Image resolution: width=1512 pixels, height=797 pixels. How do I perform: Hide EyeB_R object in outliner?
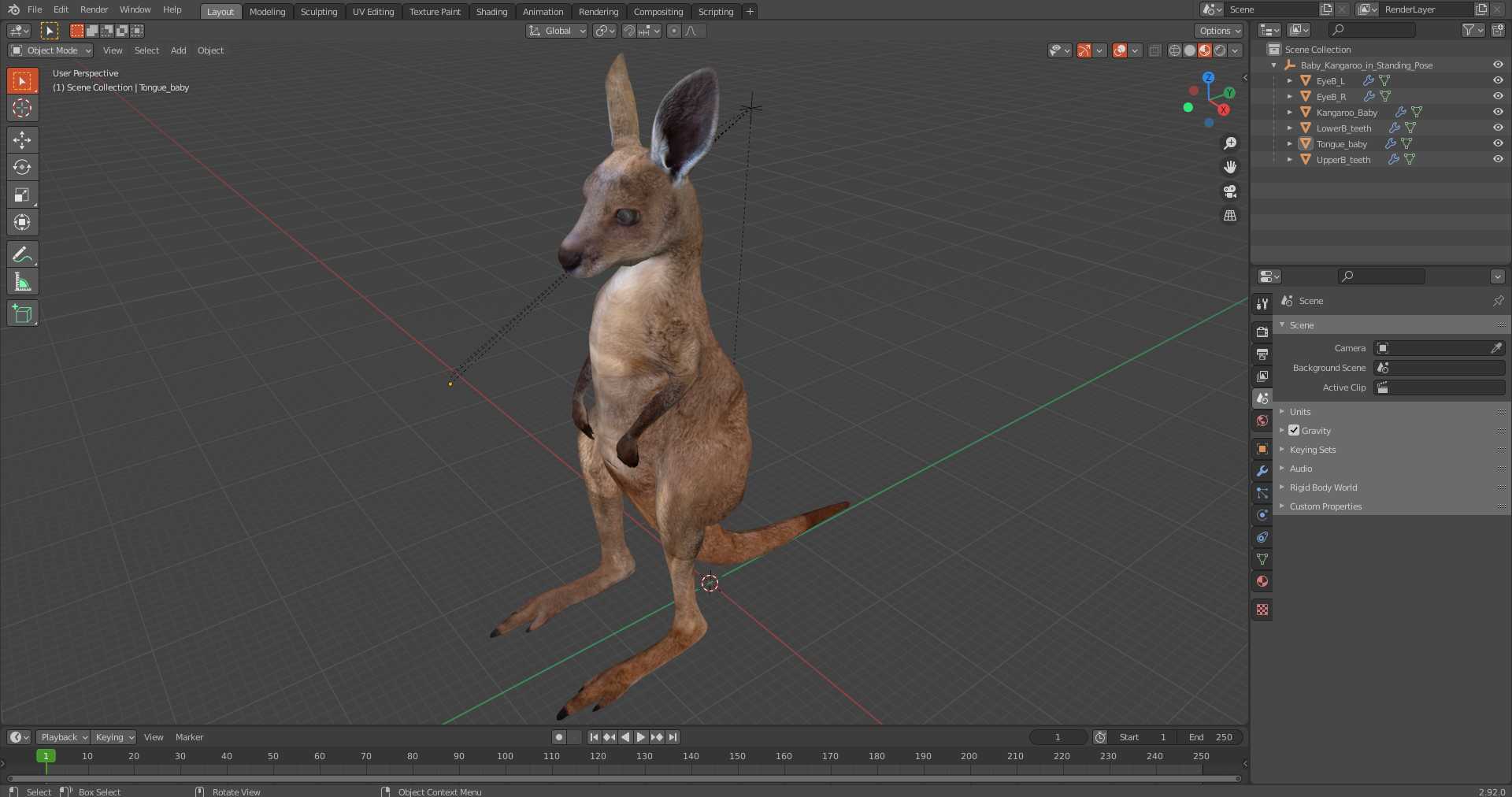point(1498,96)
